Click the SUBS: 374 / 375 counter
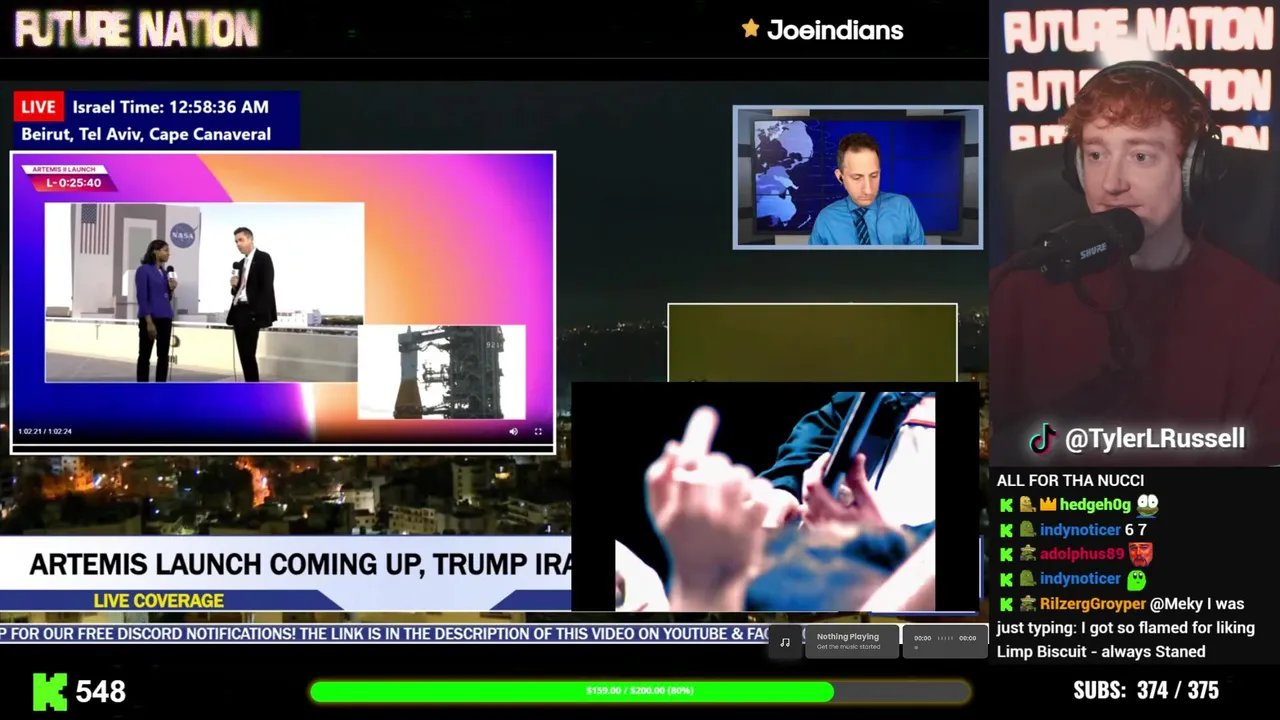 point(1146,691)
